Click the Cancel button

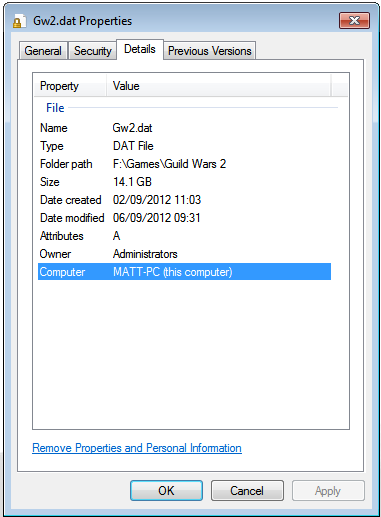point(247,491)
